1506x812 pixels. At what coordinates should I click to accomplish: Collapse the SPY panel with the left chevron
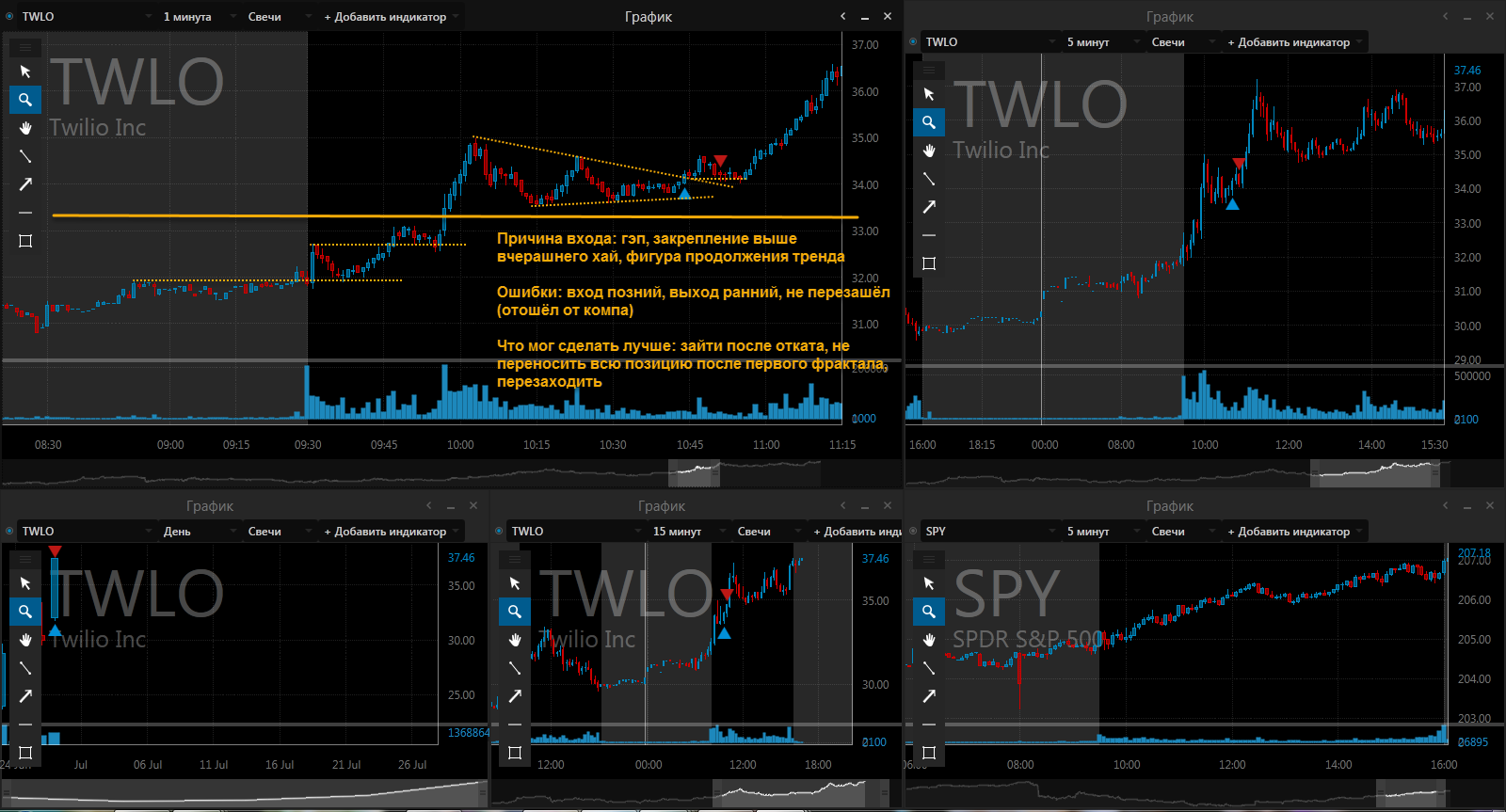(1445, 505)
